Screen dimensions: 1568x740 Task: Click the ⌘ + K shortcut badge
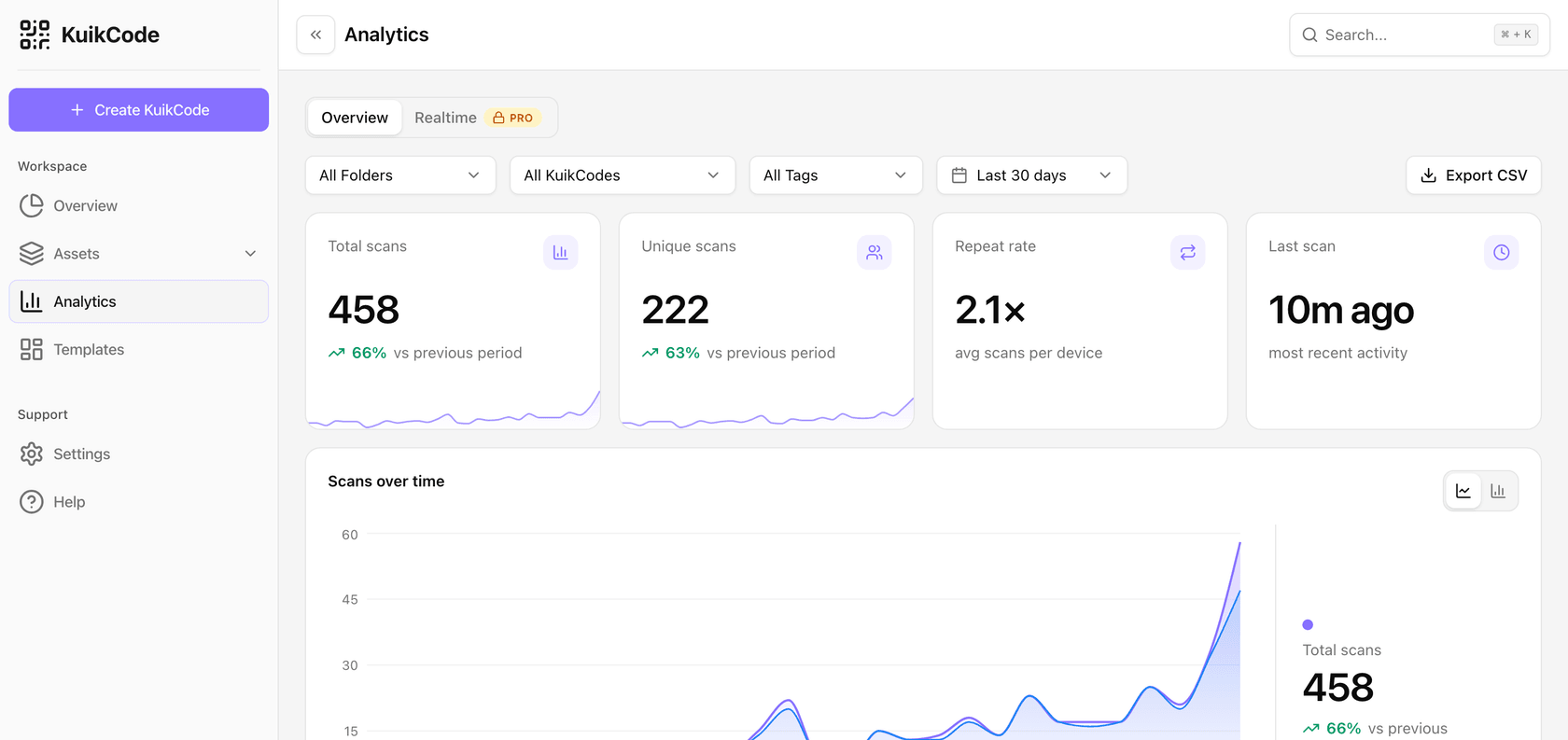tap(1516, 35)
